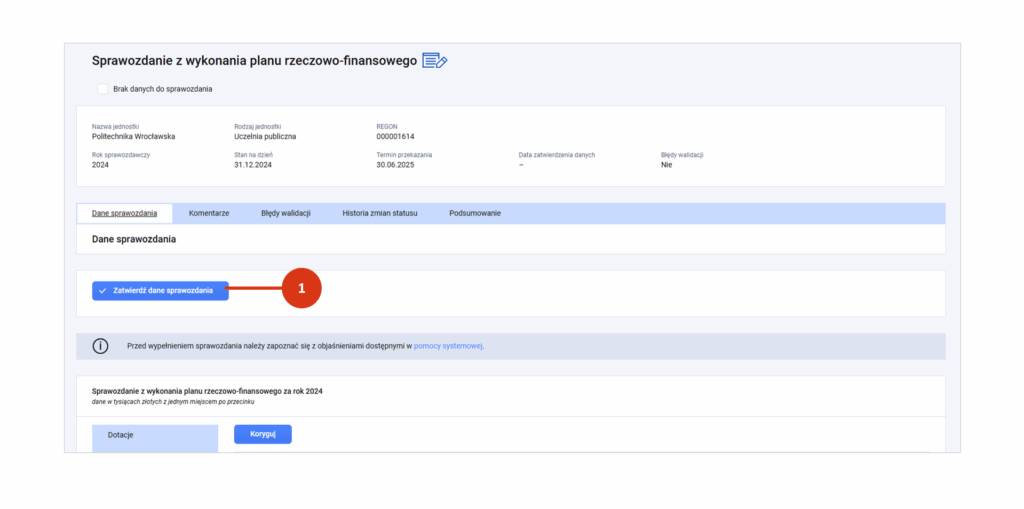This screenshot has width=1024, height=509.
Task: Click the 'Sprawozdanie z wykonania planu rzeczowo-finansowego' page title
Action: pyautogui.click(x=254, y=61)
